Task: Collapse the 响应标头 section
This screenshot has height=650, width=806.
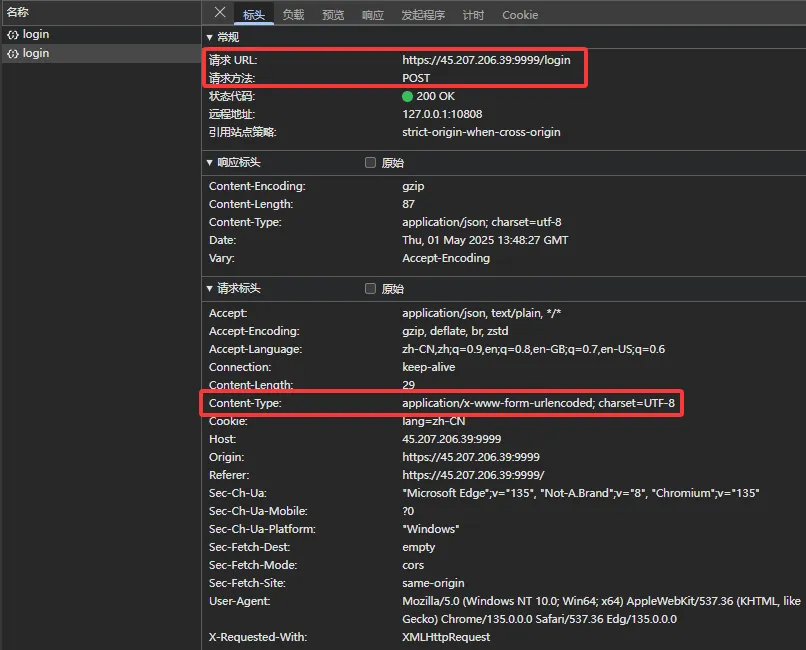Action: tap(209, 163)
